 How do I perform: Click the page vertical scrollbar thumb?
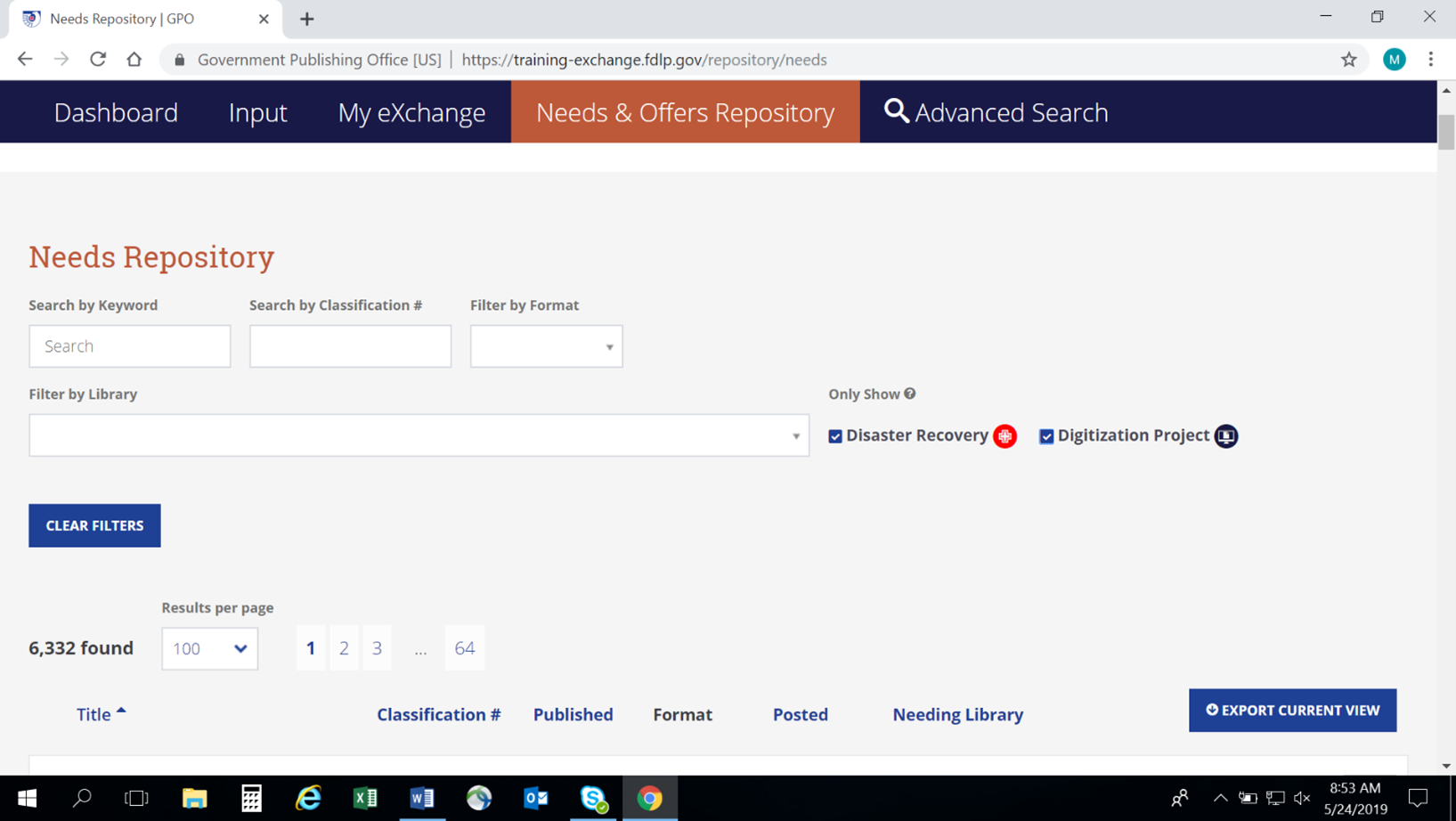point(1447,132)
